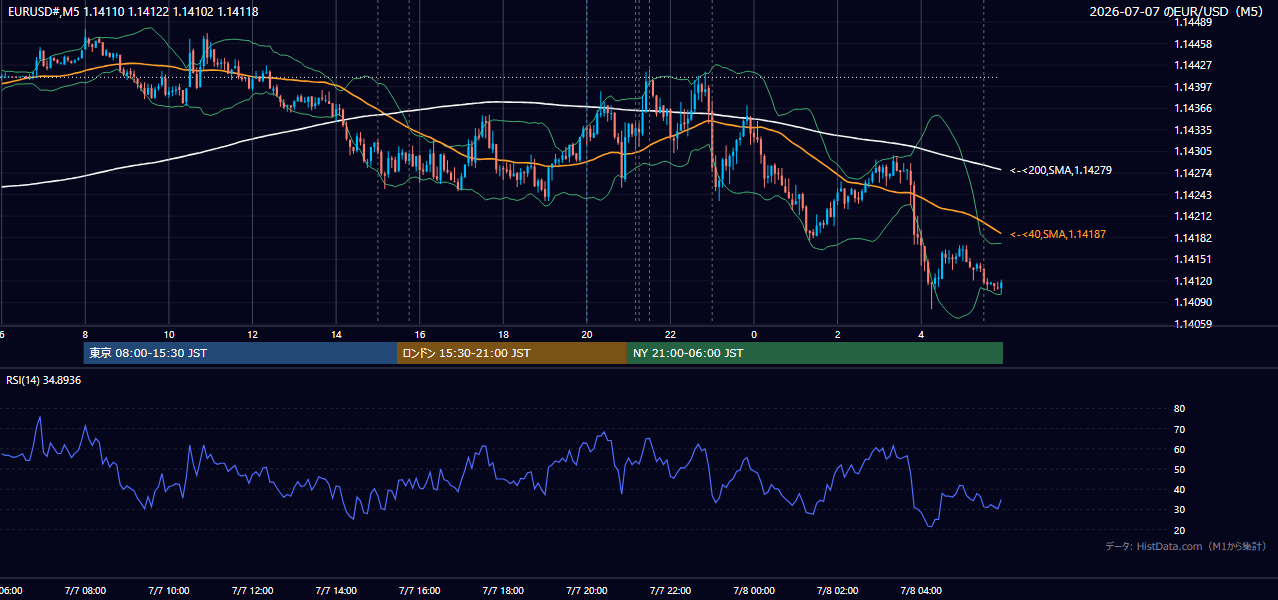1278x600 pixels.
Task: Click RSI scale value 30
Action: point(1179,510)
